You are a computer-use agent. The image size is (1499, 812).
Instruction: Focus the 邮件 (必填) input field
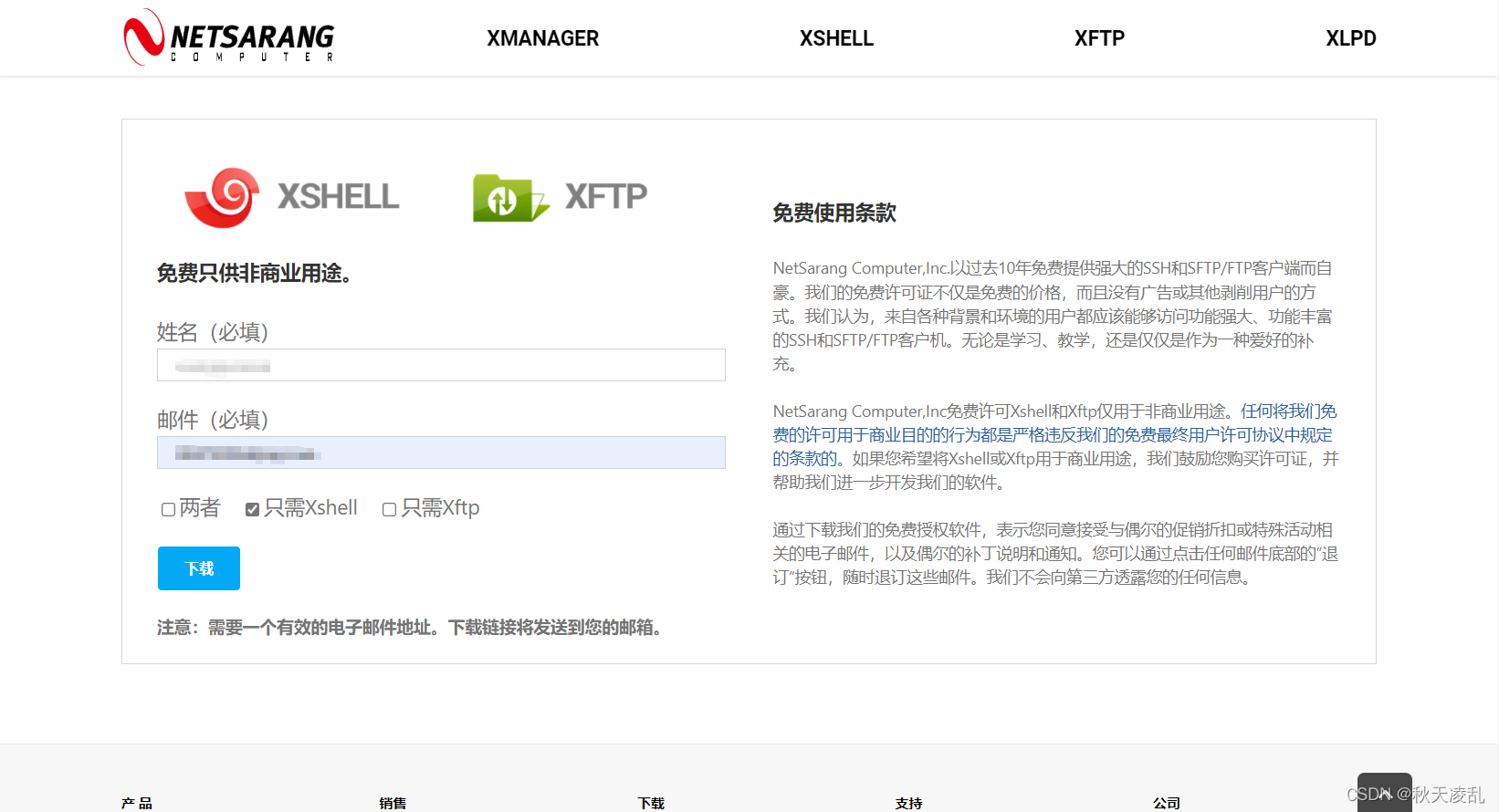(441, 453)
